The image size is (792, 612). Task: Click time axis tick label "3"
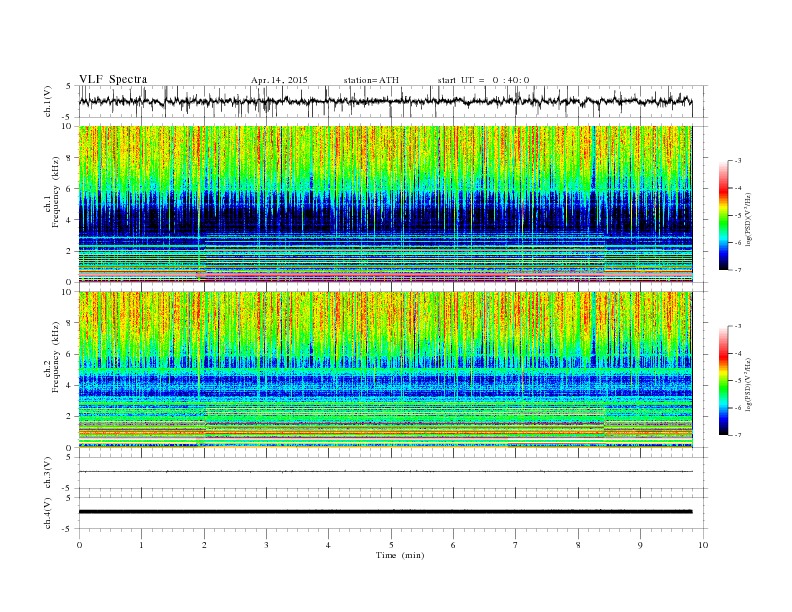pos(266,545)
